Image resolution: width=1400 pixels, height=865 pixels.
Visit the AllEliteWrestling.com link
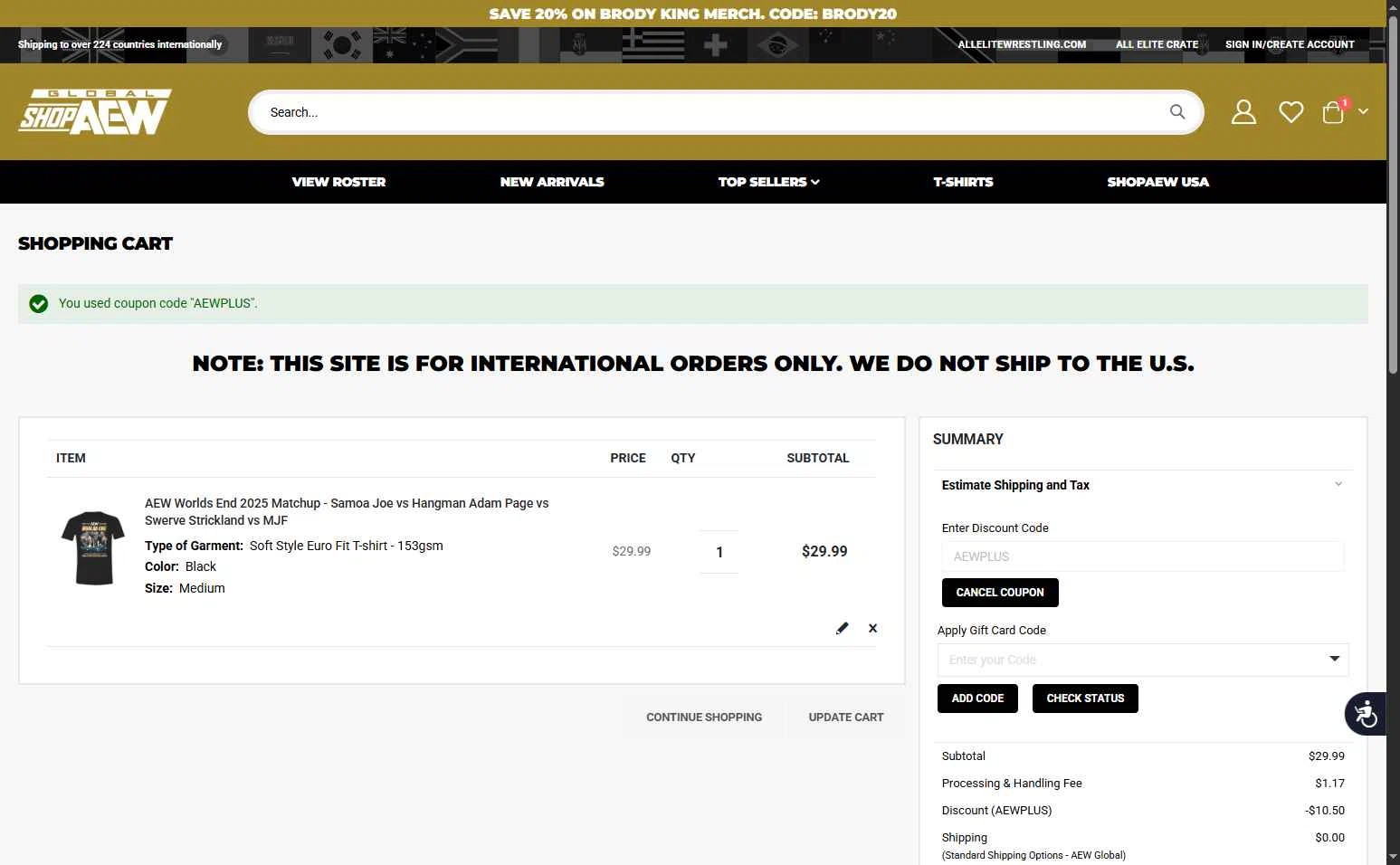(x=1022, y=44)
